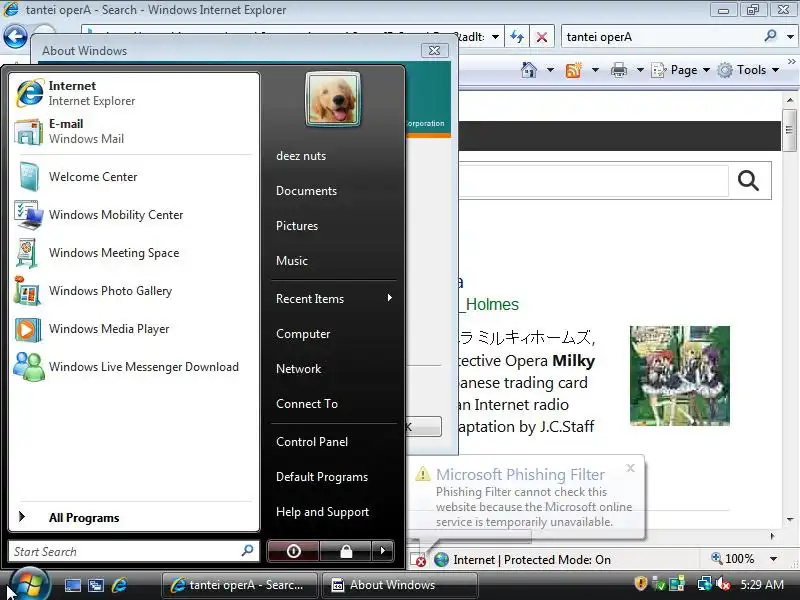Open Windows Photo Gallery

point(134,291)
